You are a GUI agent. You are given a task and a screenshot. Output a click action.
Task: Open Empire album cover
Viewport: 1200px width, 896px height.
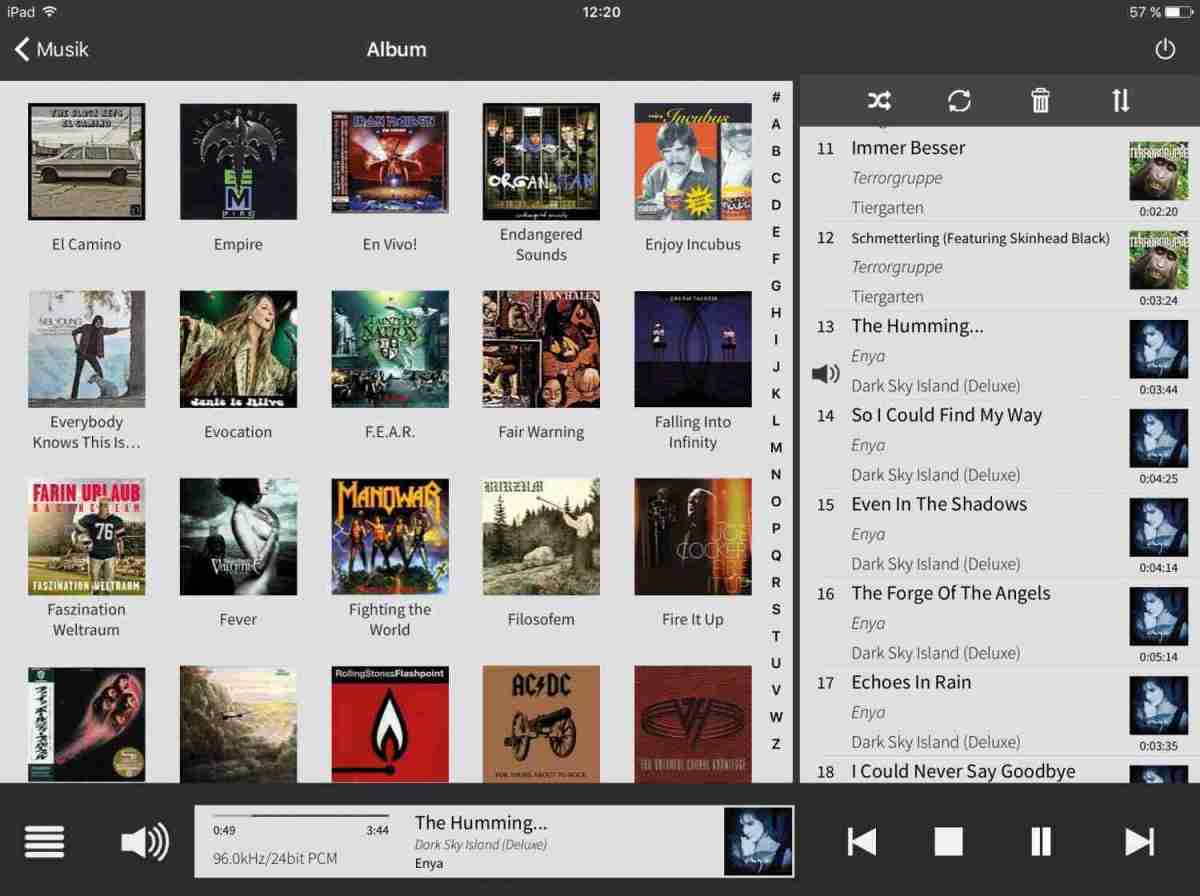click(238, 162)
